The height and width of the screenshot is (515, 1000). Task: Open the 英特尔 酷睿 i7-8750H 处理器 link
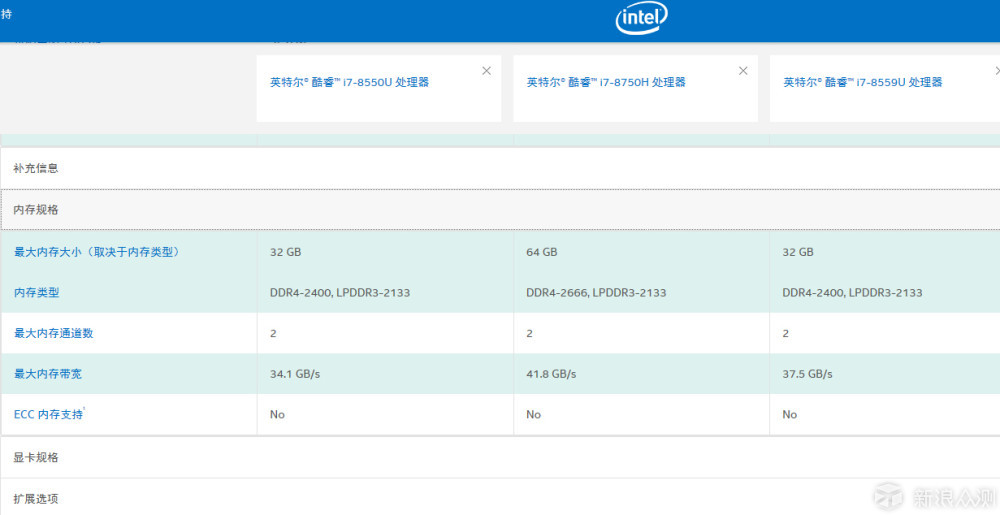tap(606, 82)
